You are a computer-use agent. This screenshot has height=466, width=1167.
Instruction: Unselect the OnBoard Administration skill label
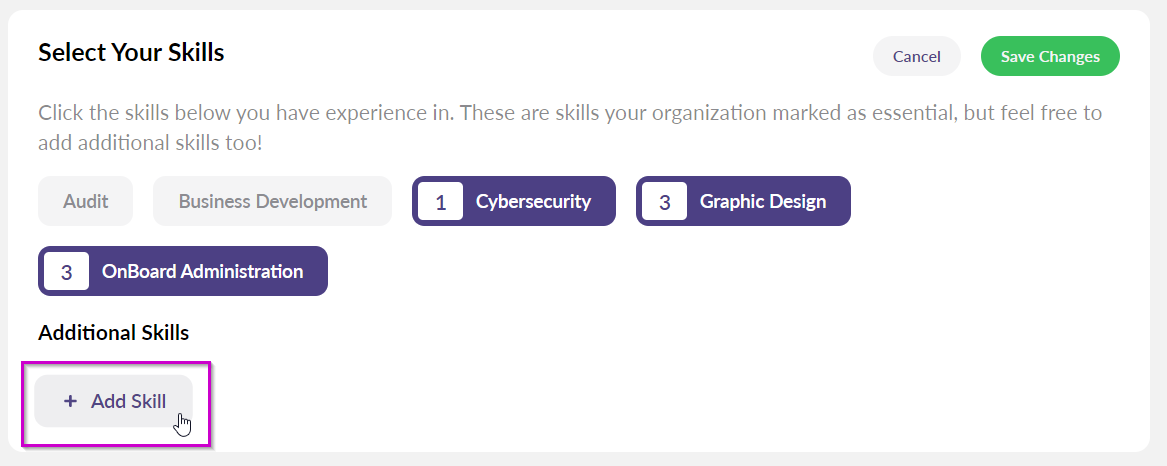click(x=202, y=271)
